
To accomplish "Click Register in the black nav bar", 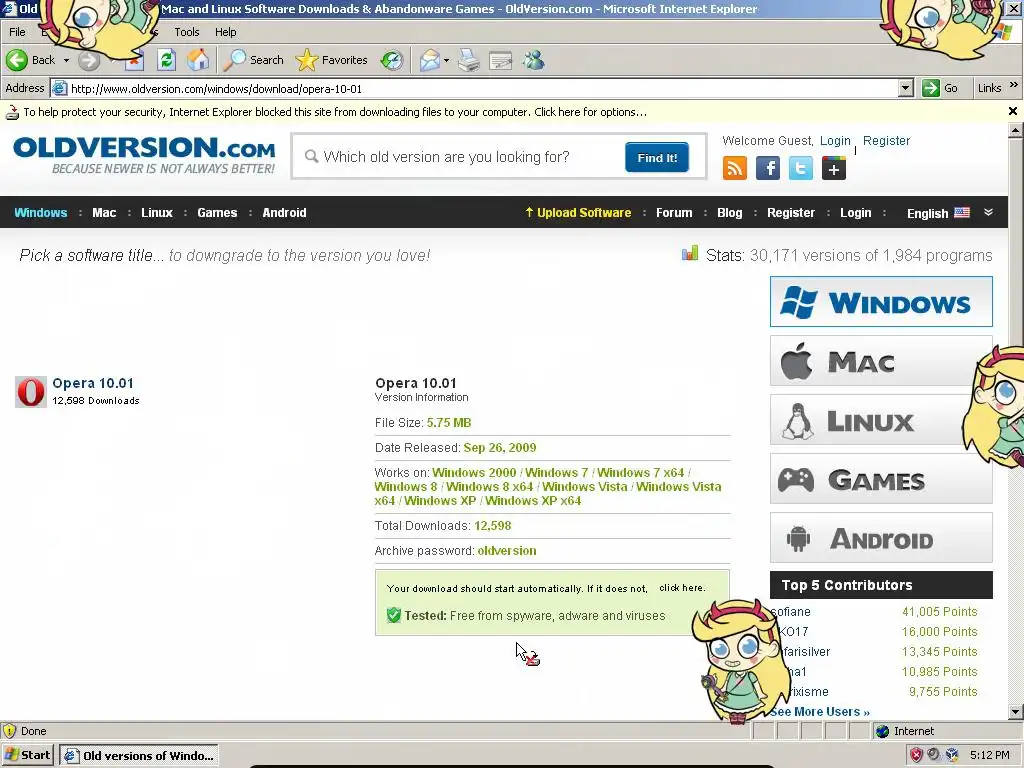I will 791,213.
